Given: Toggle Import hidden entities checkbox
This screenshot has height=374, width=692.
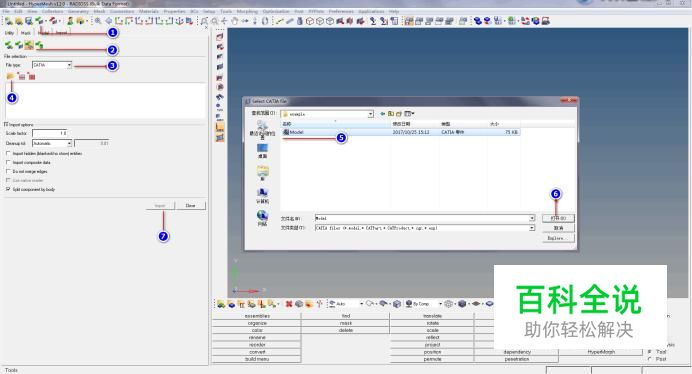Looking at the screenshot, I should (x=8, y=153).
